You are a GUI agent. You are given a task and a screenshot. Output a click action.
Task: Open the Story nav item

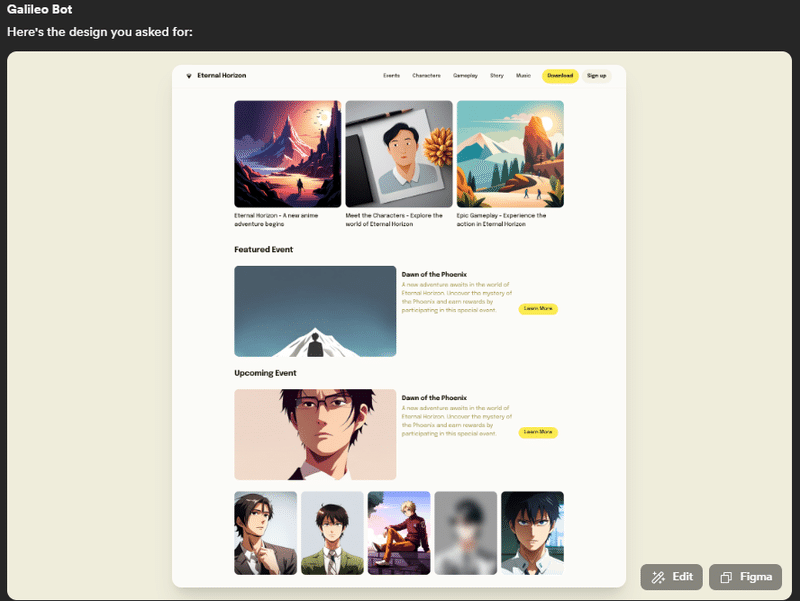coord(496,76)
